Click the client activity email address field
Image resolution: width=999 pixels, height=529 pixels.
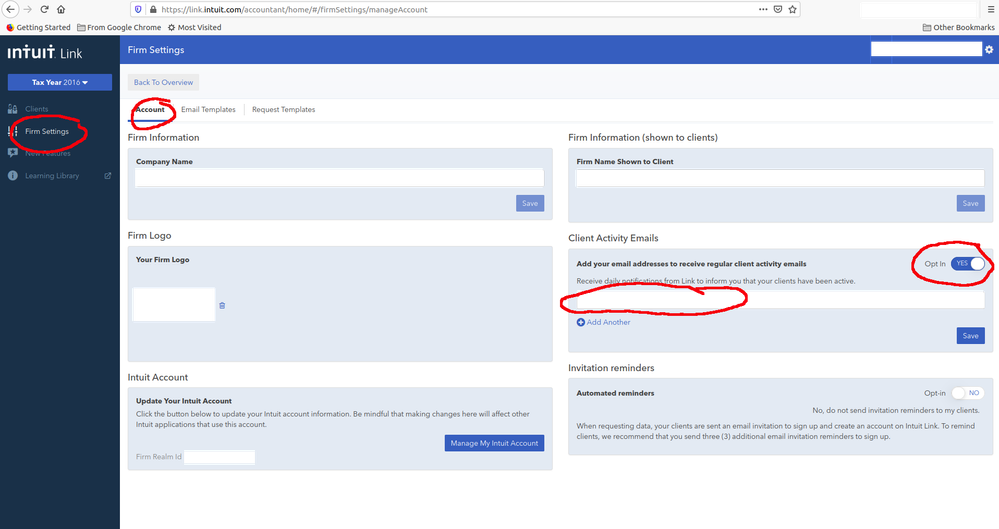780,300
